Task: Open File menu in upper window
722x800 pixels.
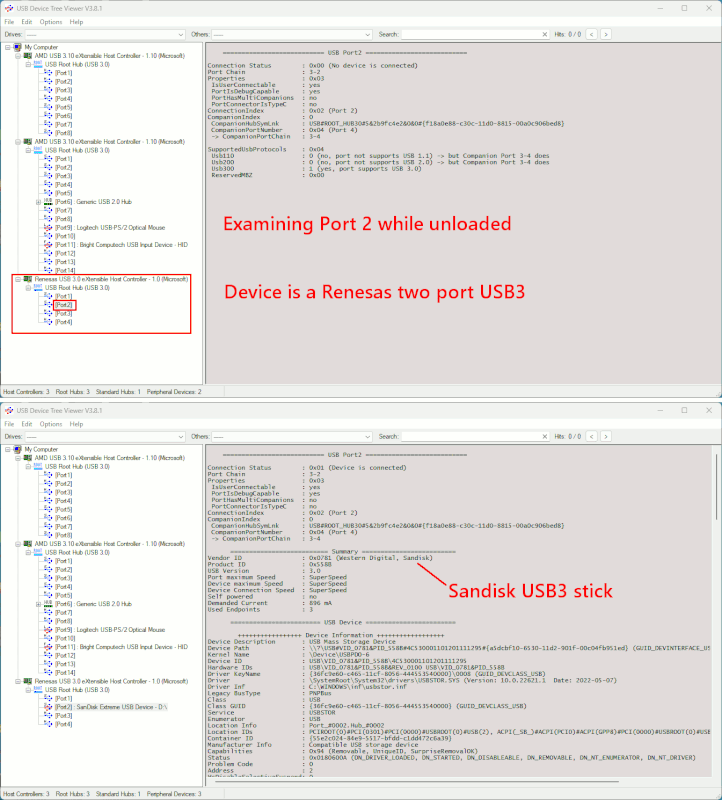Action: pos(9,22)
